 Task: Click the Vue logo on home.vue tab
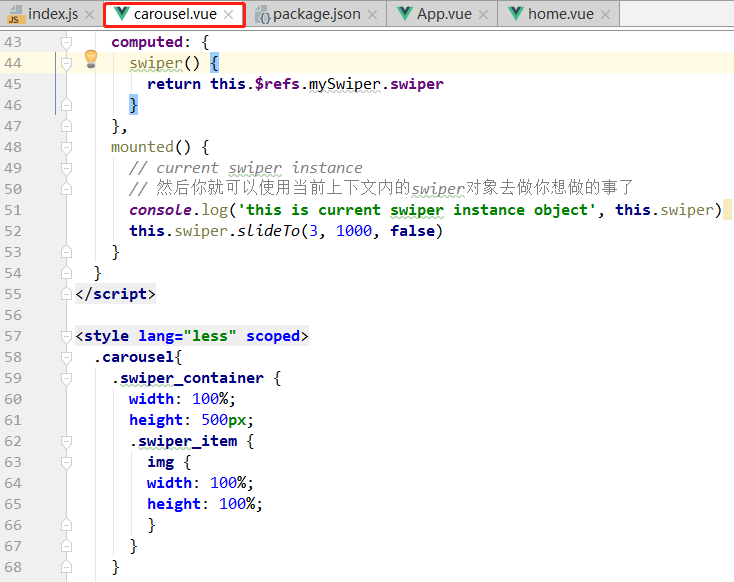coord(516,14)
